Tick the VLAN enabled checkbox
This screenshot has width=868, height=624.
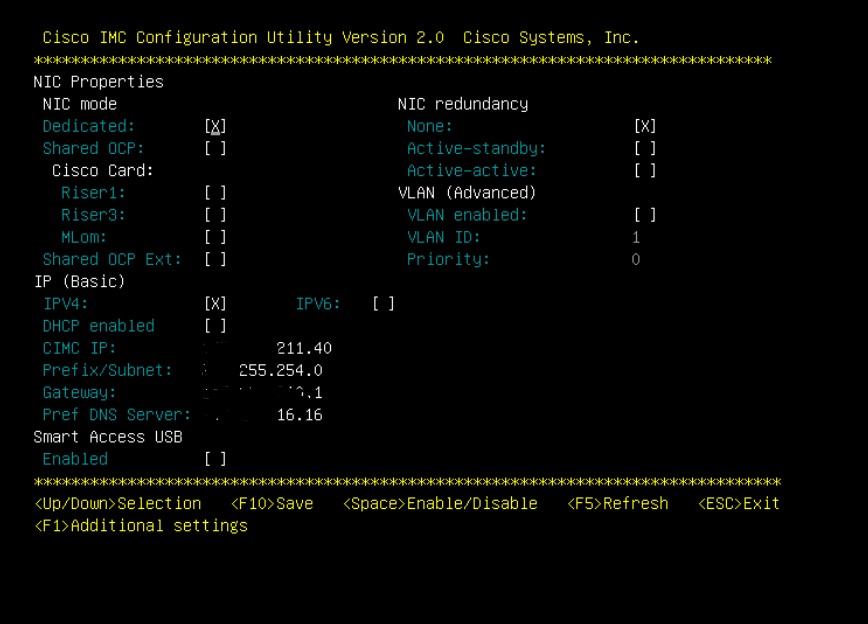(x=645, y=215)
